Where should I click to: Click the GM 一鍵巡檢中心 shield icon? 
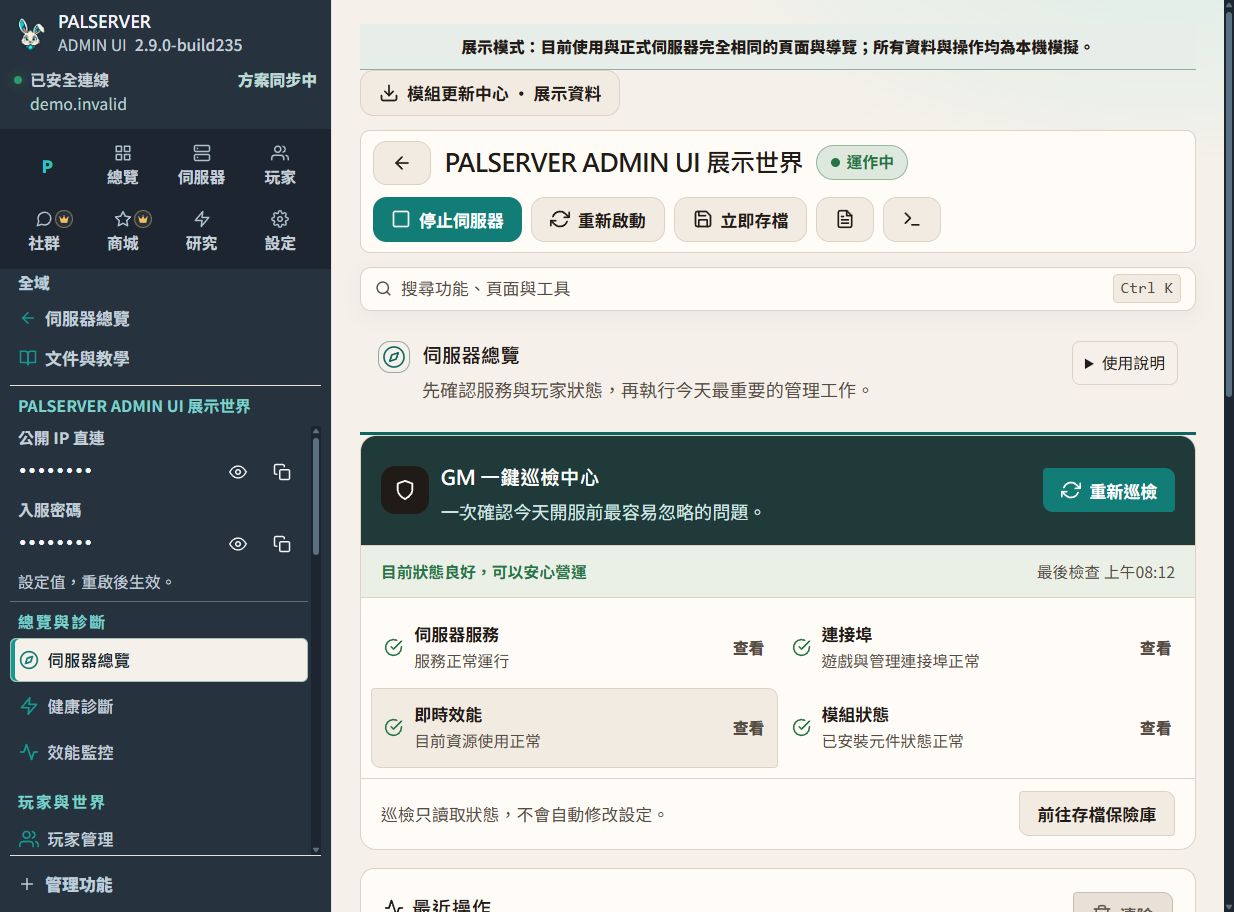pos(405,490)
